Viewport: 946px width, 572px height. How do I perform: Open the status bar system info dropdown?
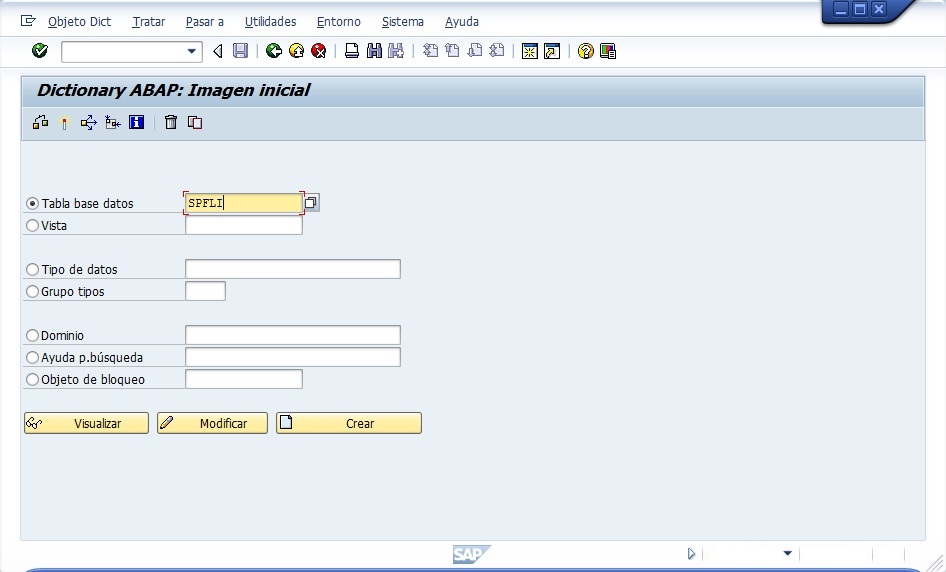[x=787, y=553]
